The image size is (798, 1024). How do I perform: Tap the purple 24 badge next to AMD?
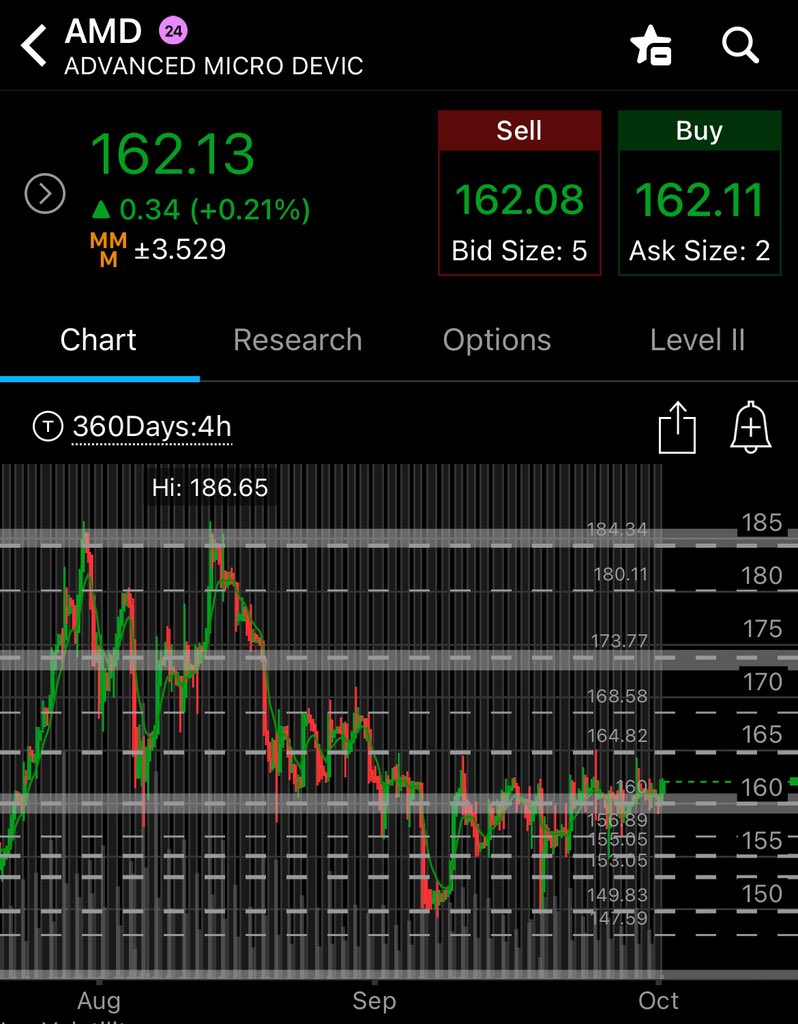pos(173,31)
